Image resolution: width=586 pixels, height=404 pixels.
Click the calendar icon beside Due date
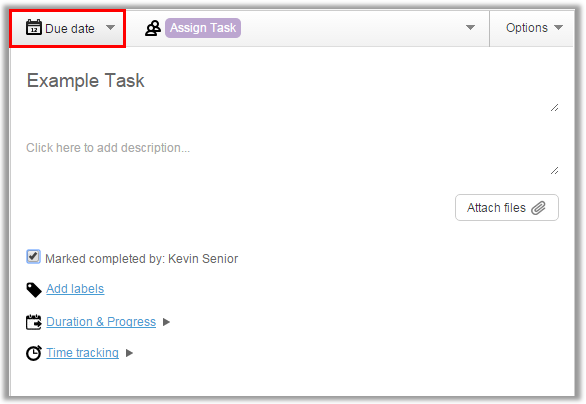34,27
